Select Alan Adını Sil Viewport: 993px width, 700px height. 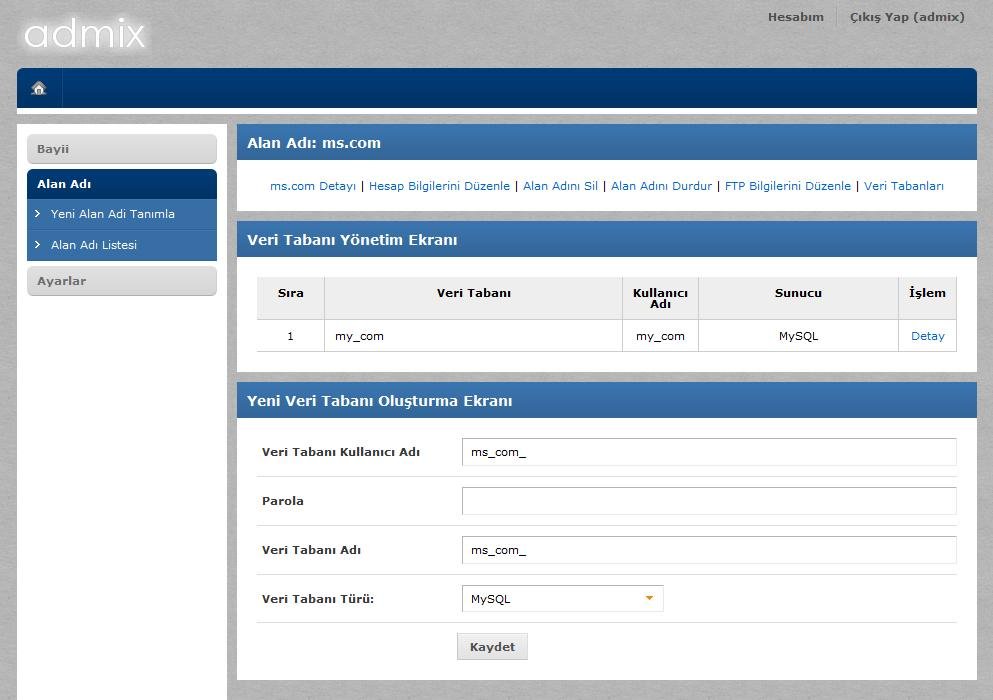[560, 186]
